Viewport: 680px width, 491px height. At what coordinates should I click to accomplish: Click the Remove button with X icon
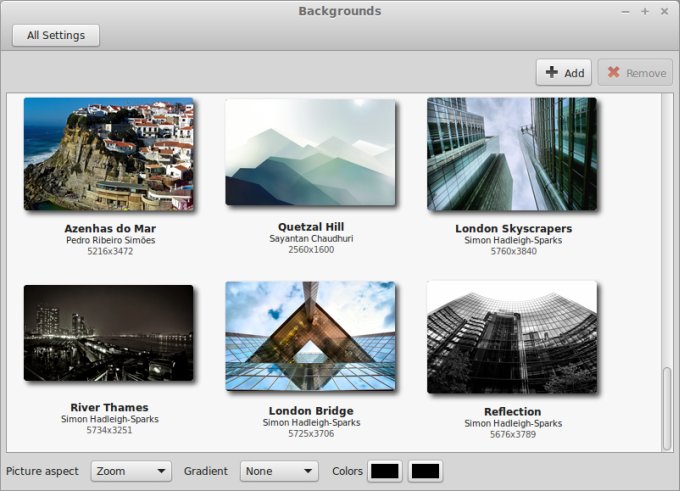635,73
